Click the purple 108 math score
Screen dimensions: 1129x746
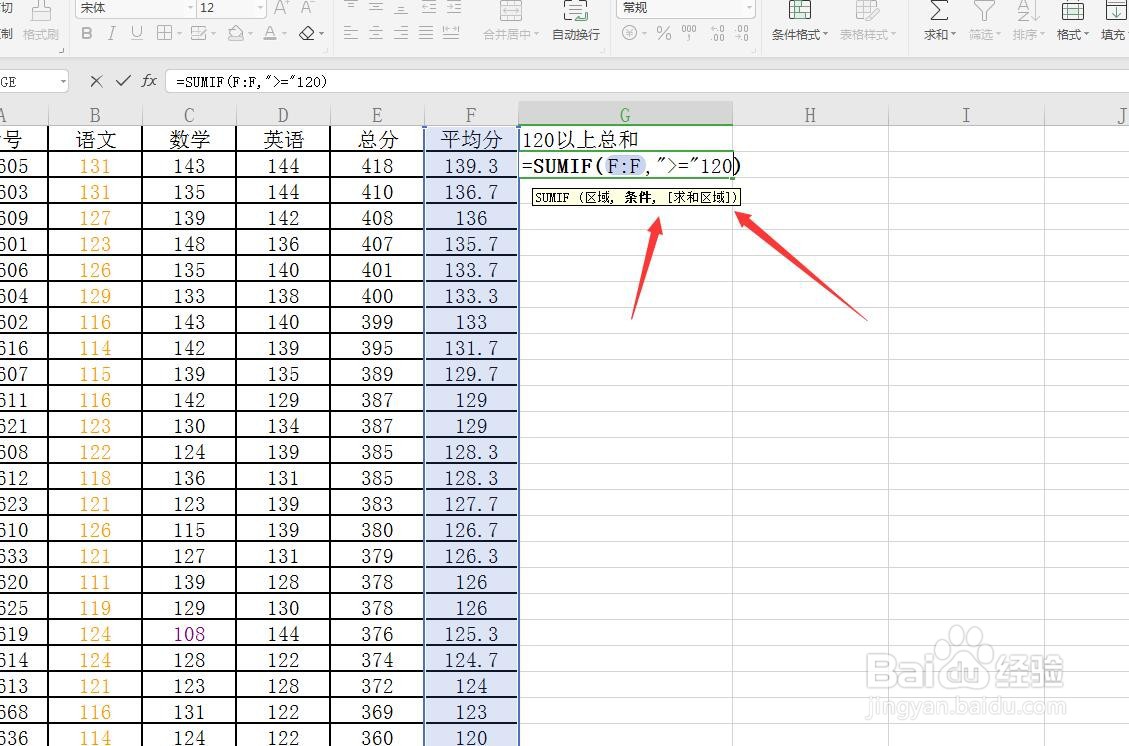click(x=189, y=634)
